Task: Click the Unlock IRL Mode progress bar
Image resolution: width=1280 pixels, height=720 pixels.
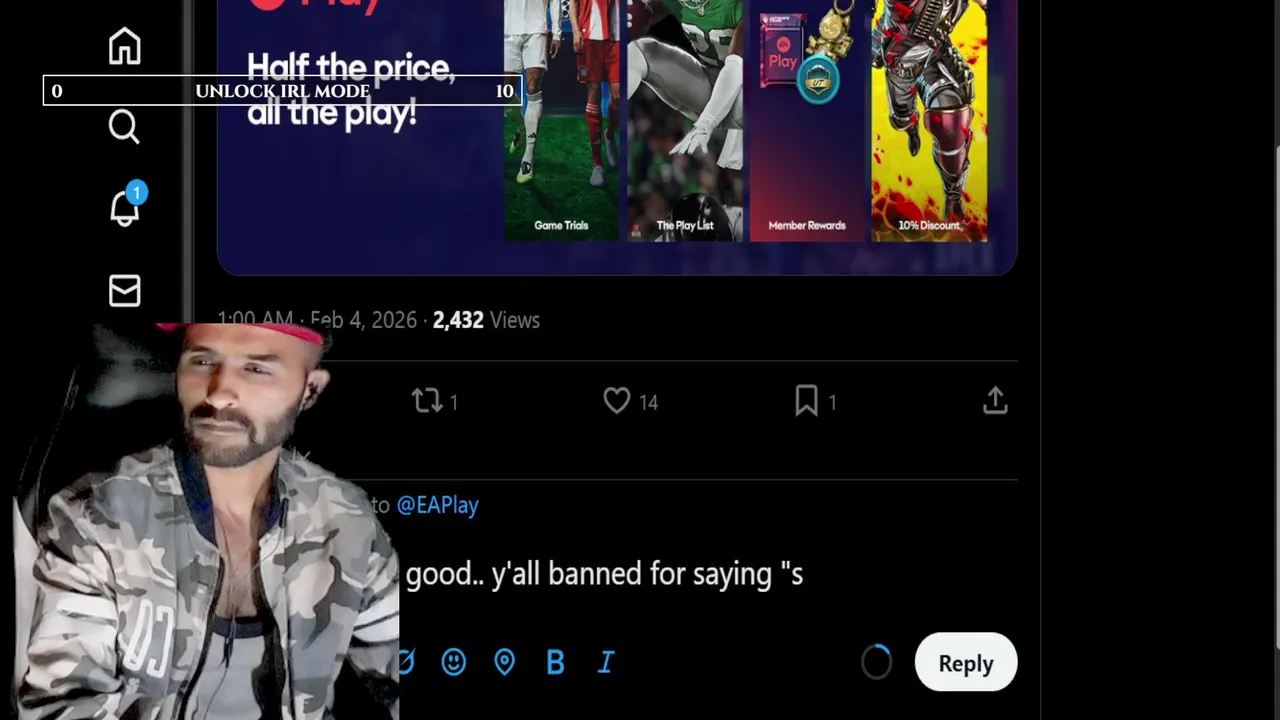Action: (x=282, y=91)
